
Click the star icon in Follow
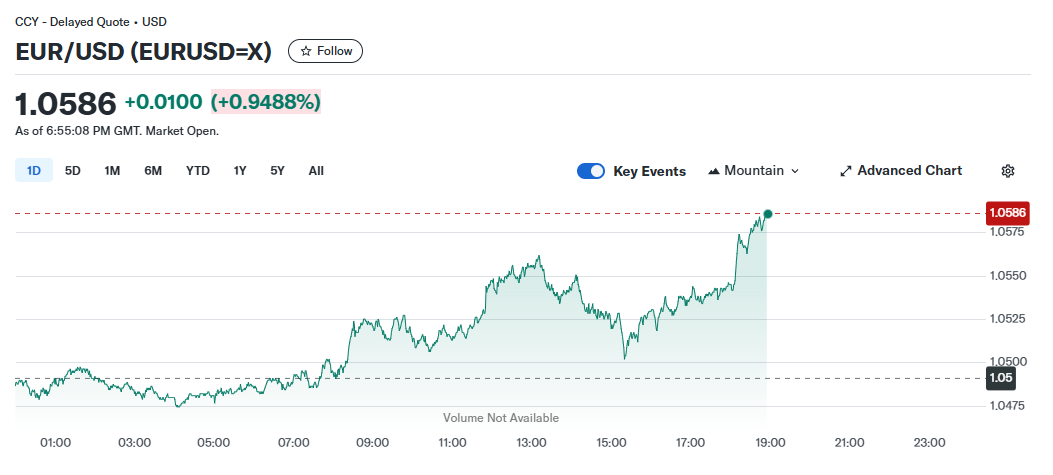(306, 51)
